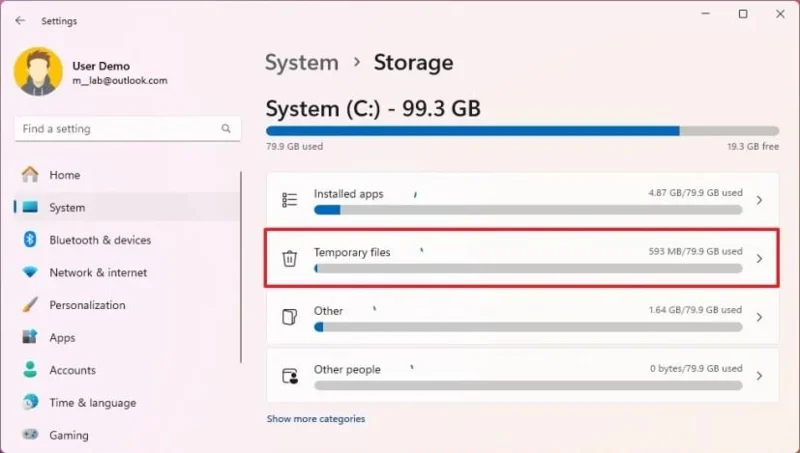This screenshot has width=800, height=453.
Task: Click the 19.3 GB free label
Action: [x=753, y=146]
